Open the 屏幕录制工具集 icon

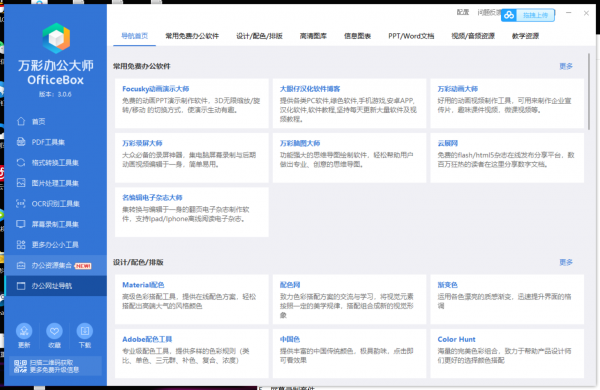point(21,224)
